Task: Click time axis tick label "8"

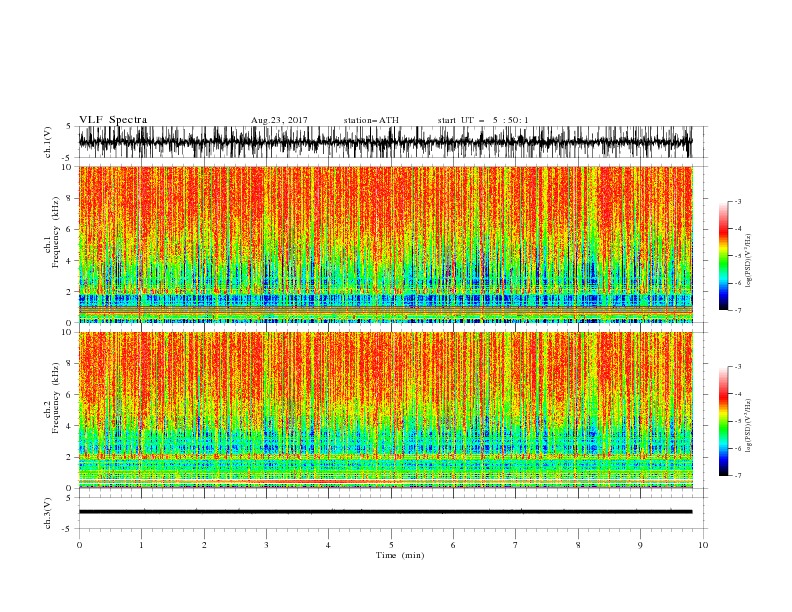Action: click(578, 545)
